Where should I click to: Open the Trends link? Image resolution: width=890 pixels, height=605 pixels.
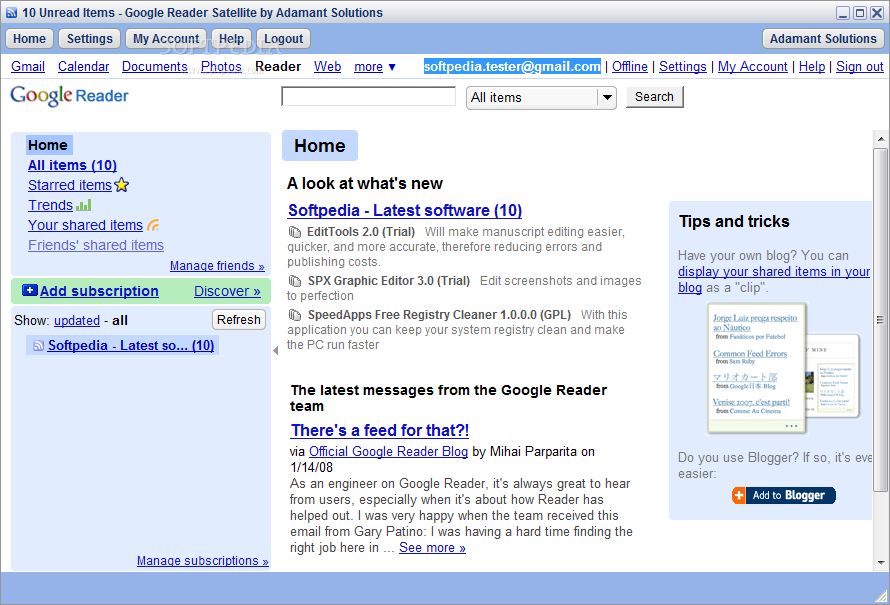coord(51,205)
